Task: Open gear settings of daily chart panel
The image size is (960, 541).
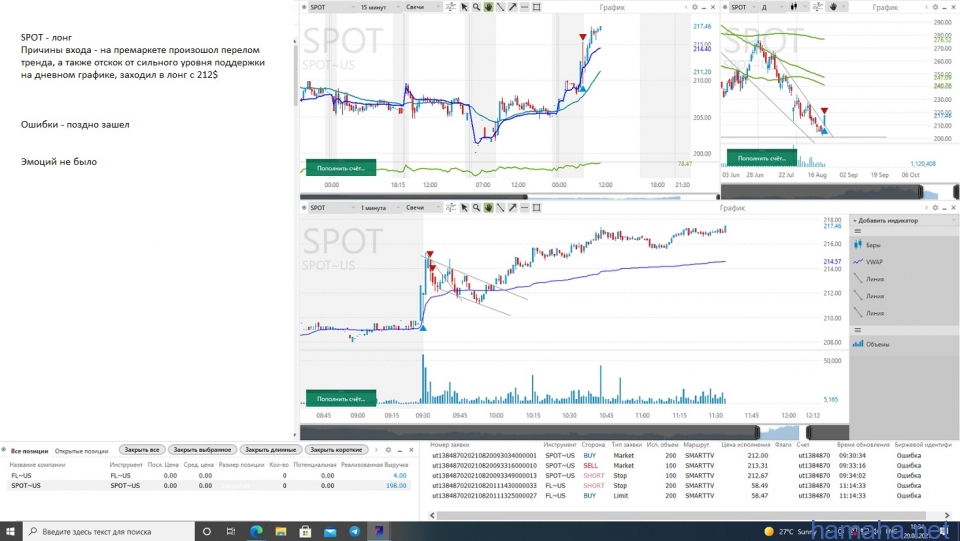Action: point(935,7)
